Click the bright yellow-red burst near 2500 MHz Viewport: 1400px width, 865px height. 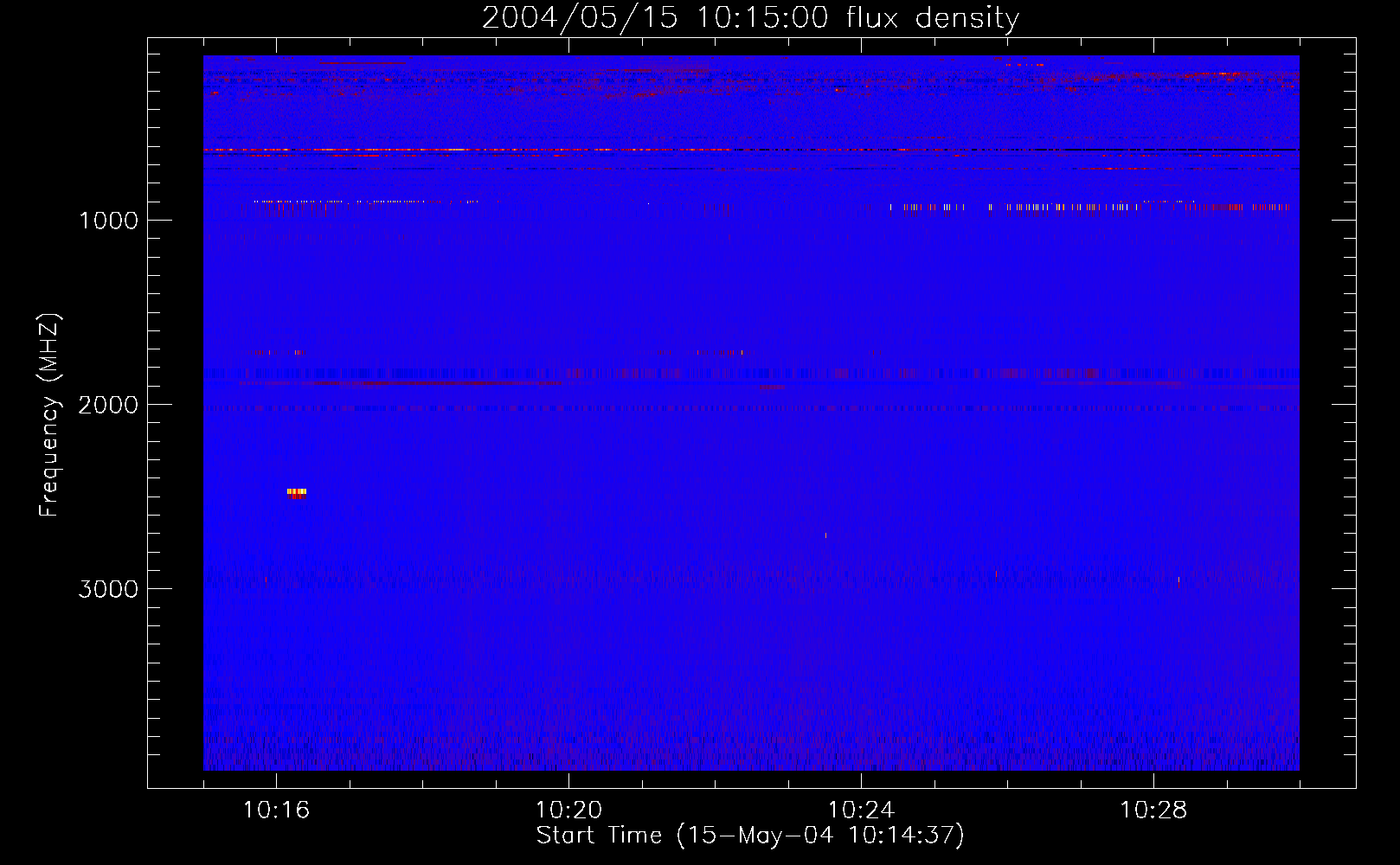(297, 494)
